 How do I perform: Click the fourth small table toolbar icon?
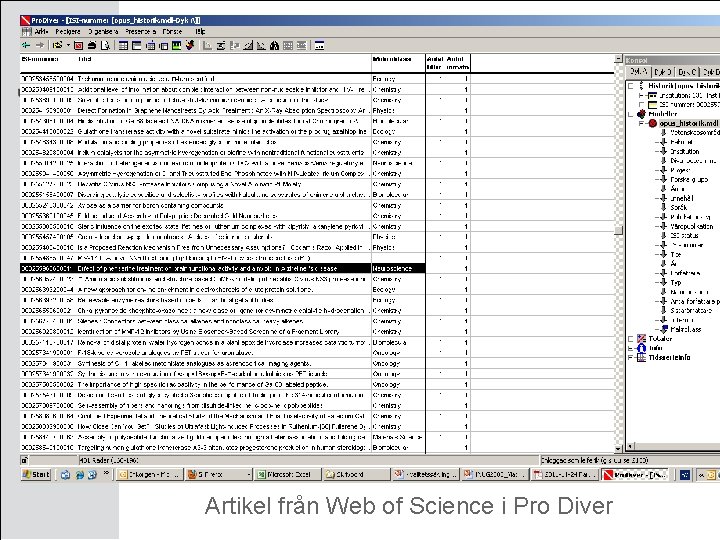click(x=163, y=45)
